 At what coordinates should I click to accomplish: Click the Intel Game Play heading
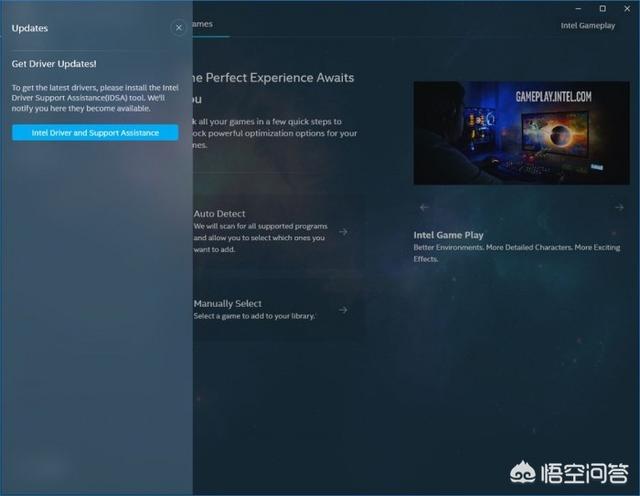pyautogui.click(x=448, y=235)
